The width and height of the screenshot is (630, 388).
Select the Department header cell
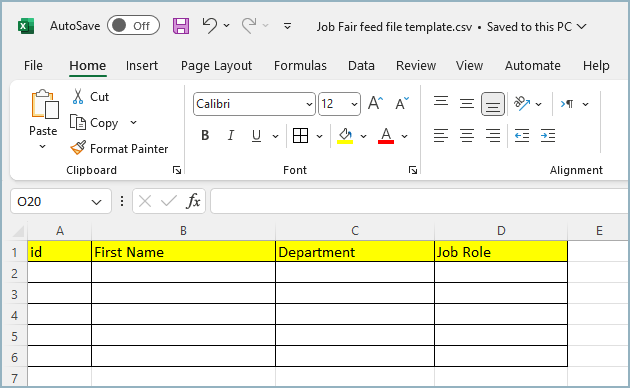point(355,252)
